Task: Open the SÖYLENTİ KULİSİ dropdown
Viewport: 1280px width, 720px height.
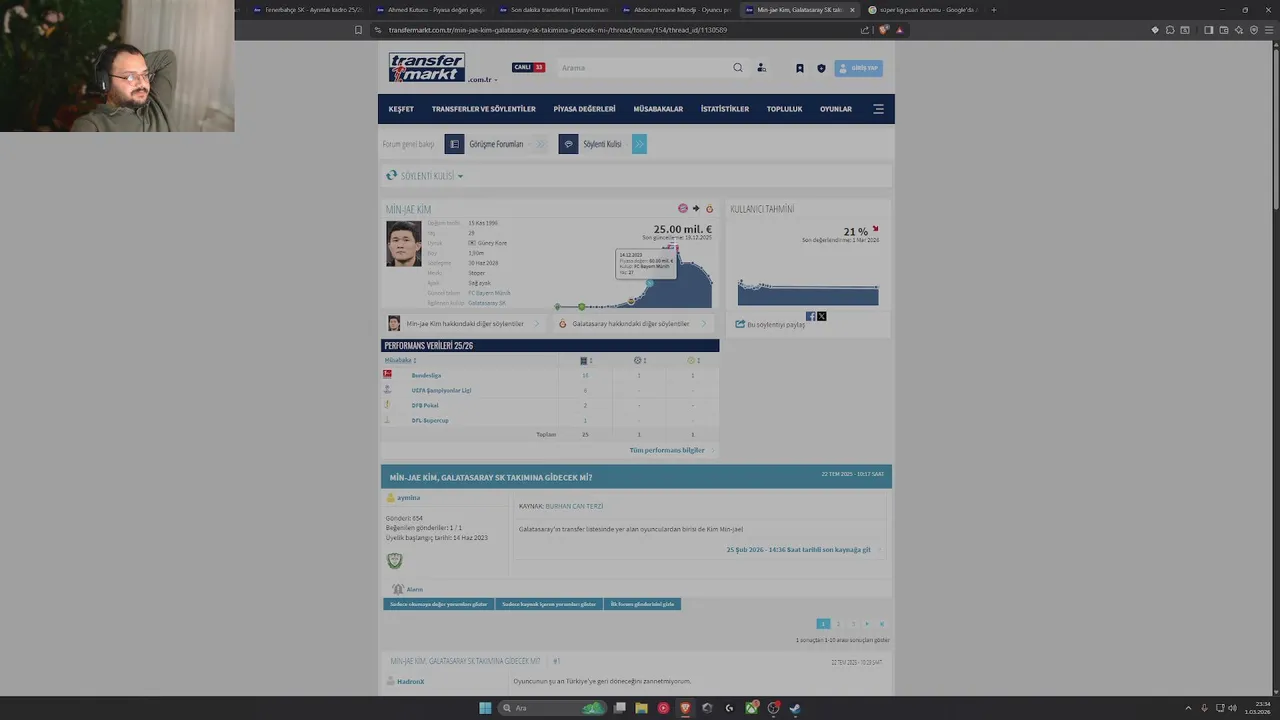Action: click(432, 176)
